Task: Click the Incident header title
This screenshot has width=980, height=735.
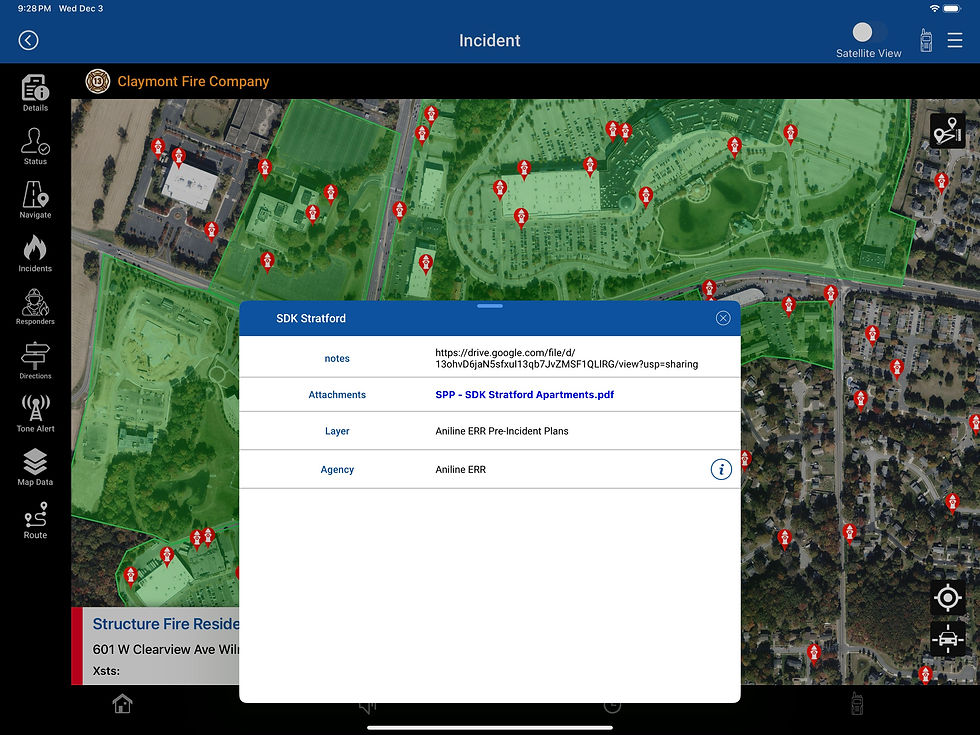Action: (x=489, y=41)
